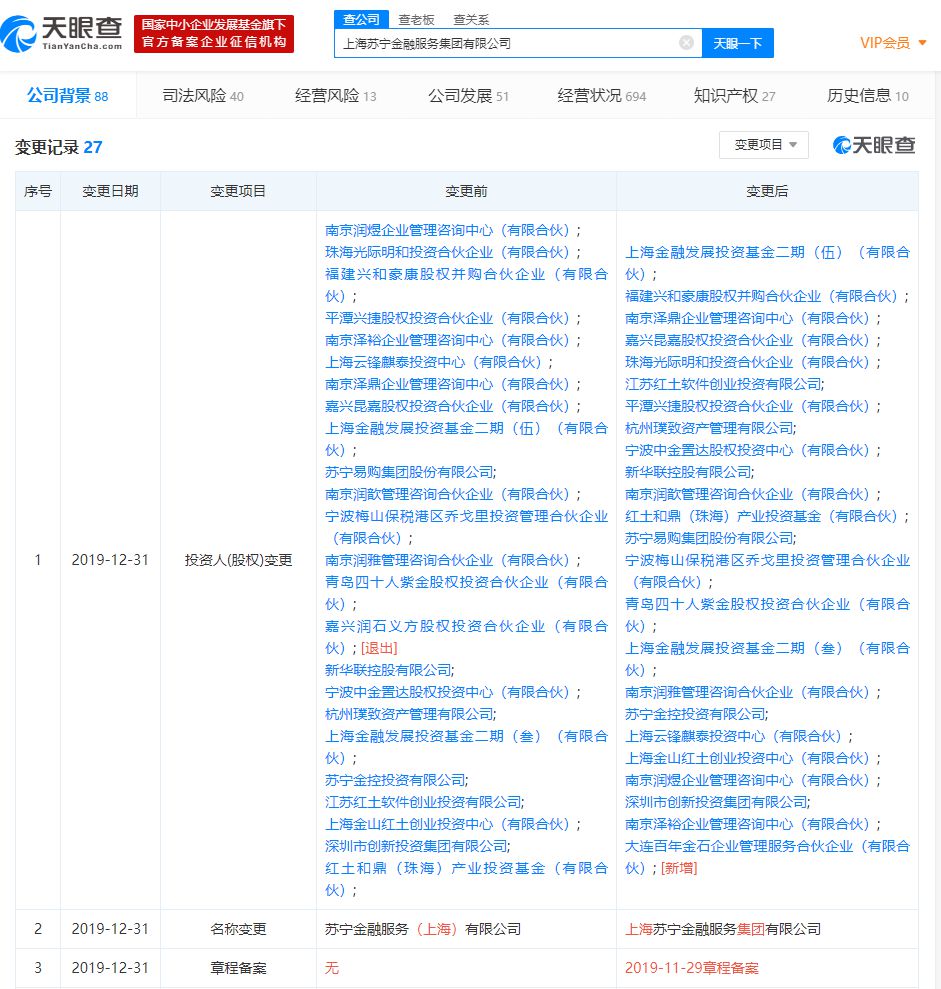Open the 公司背景 88 tab
This screenshot has height=989, width=941.
[x=67, y=96]
